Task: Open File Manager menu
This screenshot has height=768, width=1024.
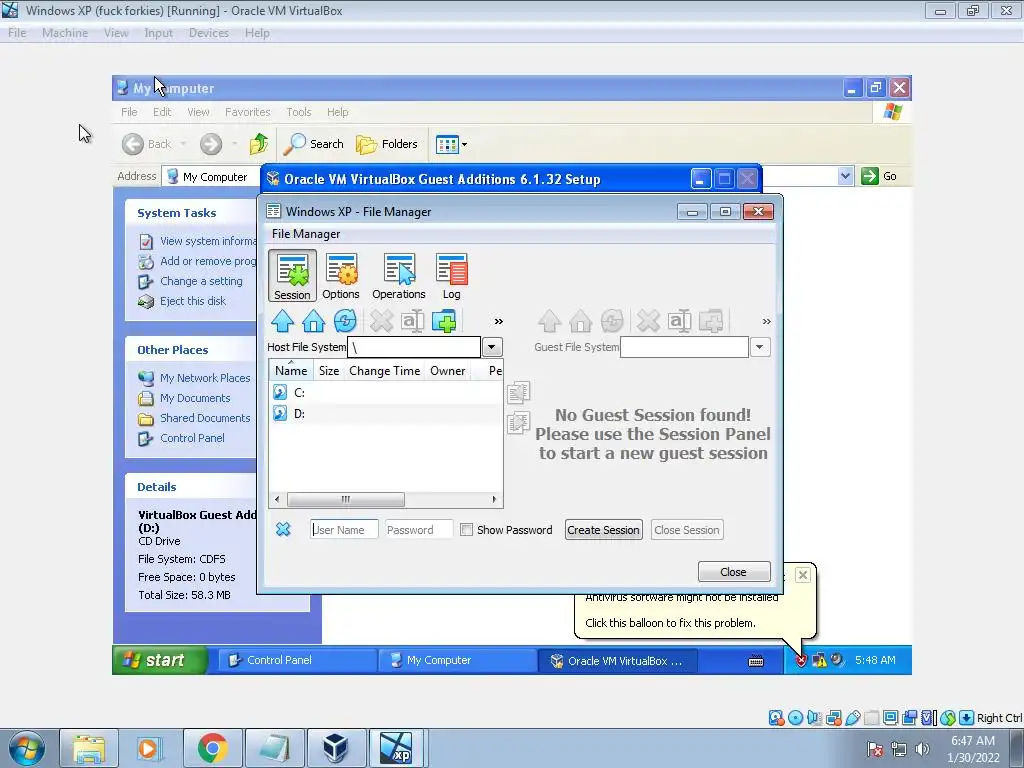Action: click(x=306, y=234)
